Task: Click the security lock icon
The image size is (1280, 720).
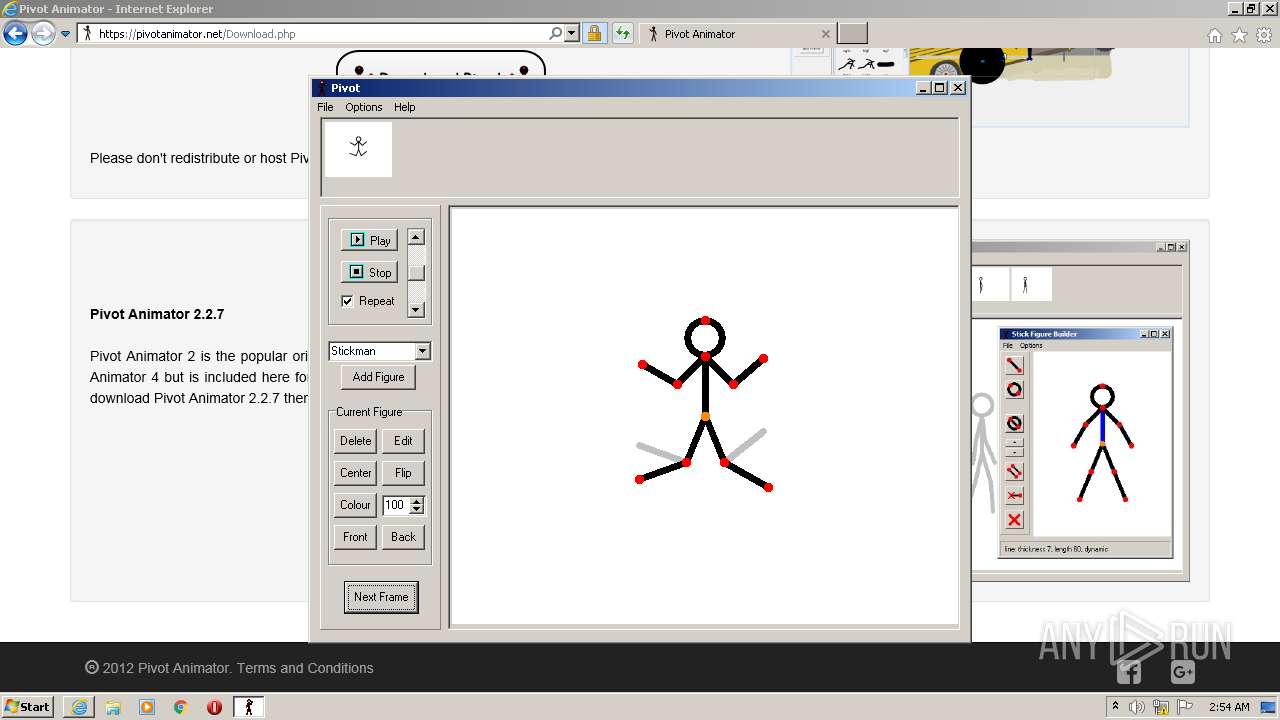Action: [594, 34]
